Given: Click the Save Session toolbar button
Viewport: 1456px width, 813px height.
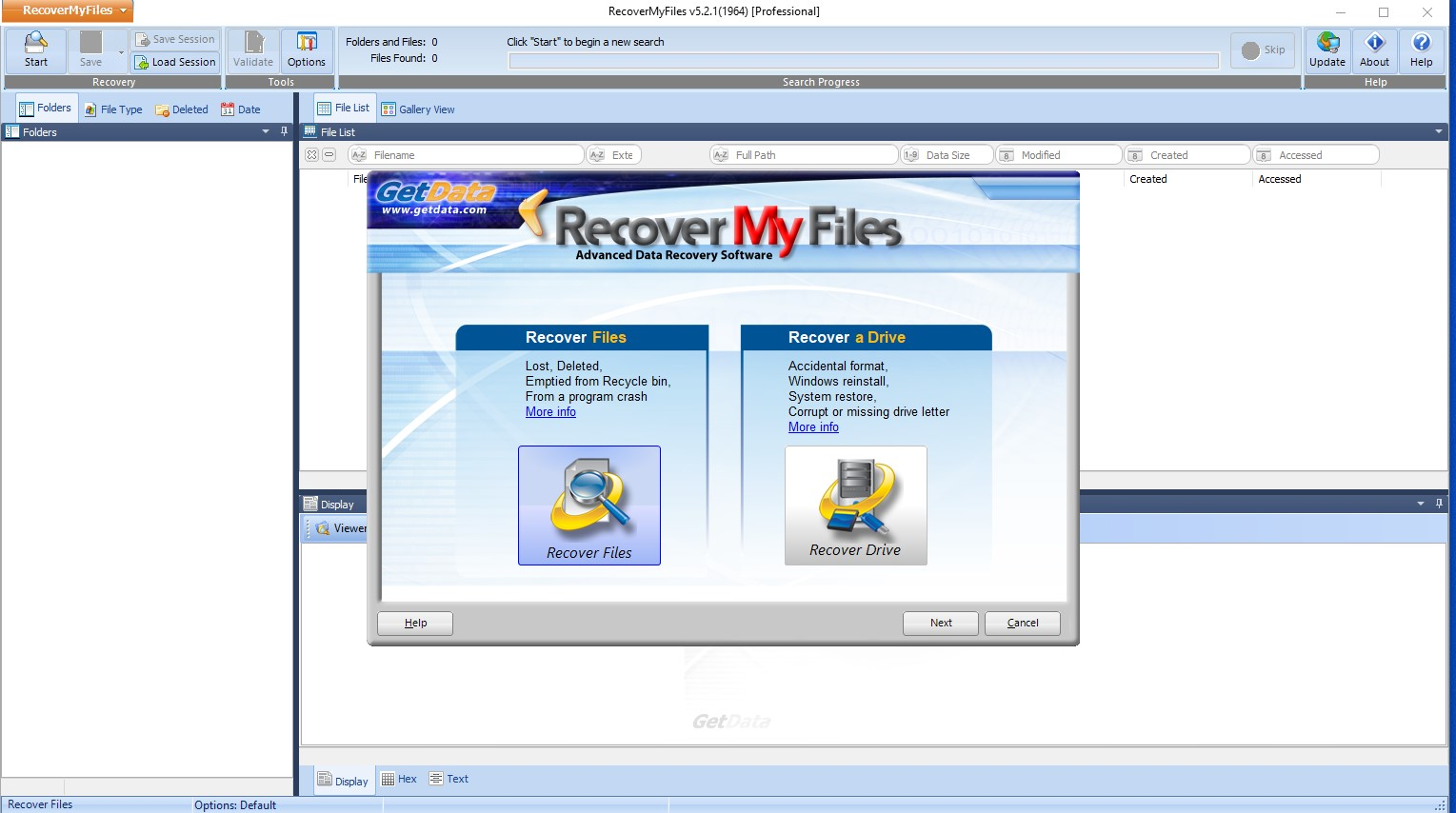Looking at the screenshot, I should point(175,39).
